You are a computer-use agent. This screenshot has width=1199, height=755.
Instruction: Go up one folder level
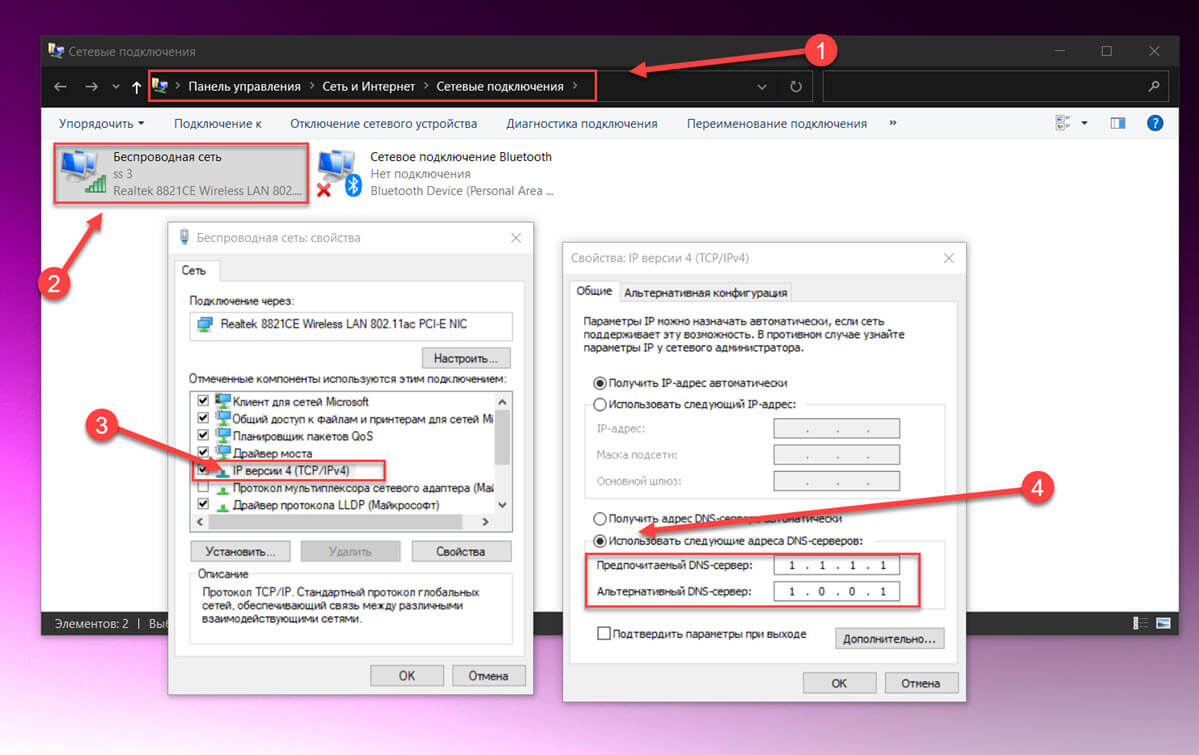point(136,87)
